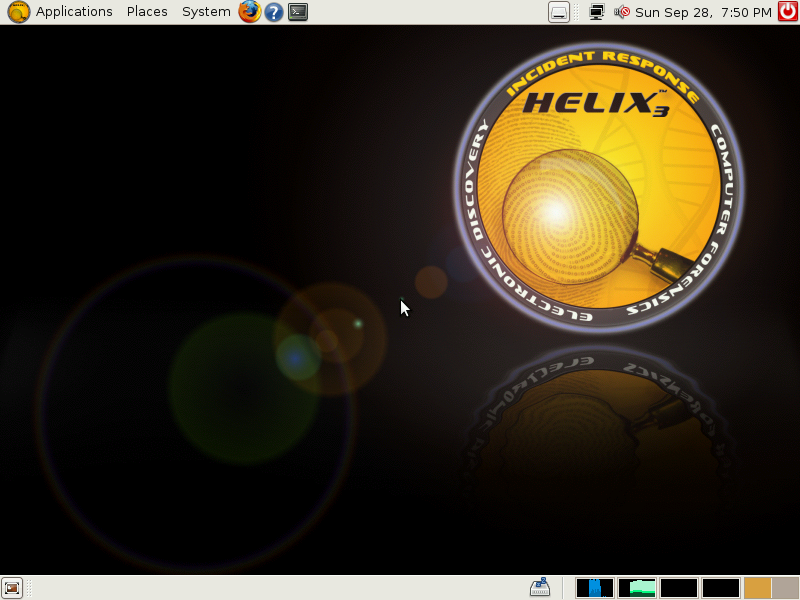Switch to the gray second workspace
Viewport: 800px width, 600px height.
click(785, 588)
